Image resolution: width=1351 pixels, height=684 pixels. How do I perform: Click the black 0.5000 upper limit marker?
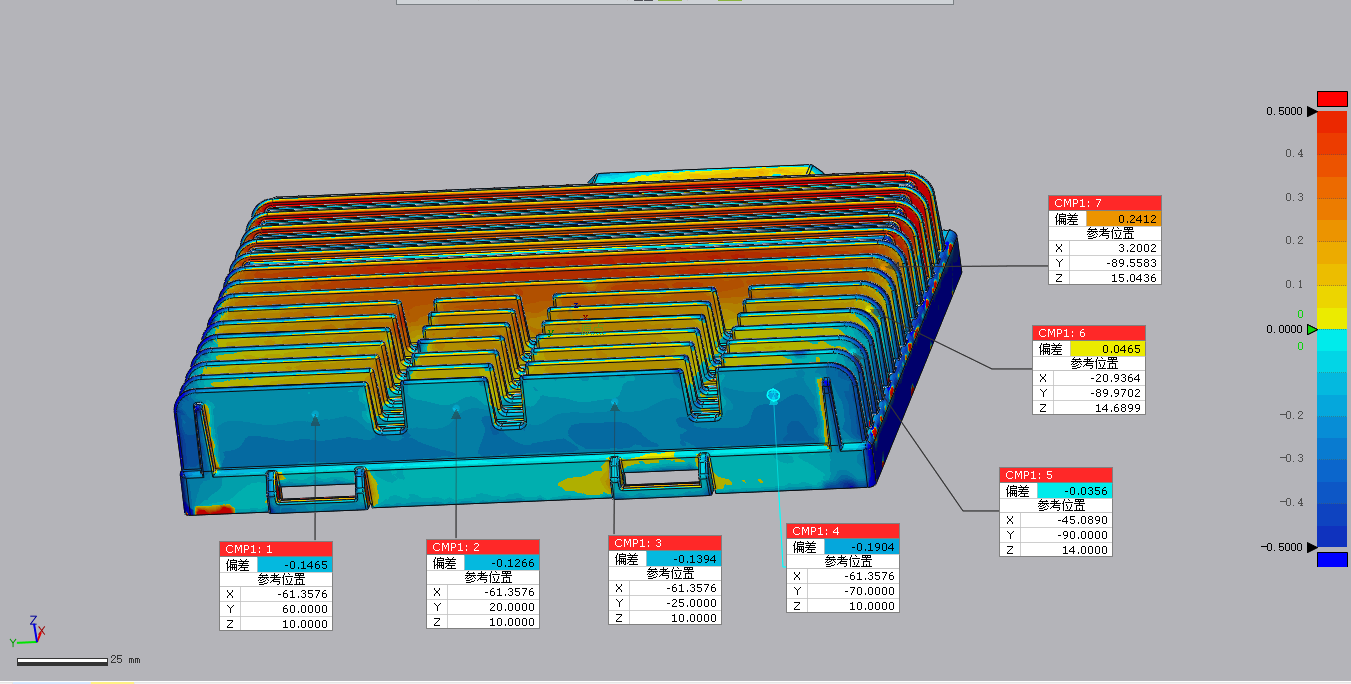(x=1312, y=112)
